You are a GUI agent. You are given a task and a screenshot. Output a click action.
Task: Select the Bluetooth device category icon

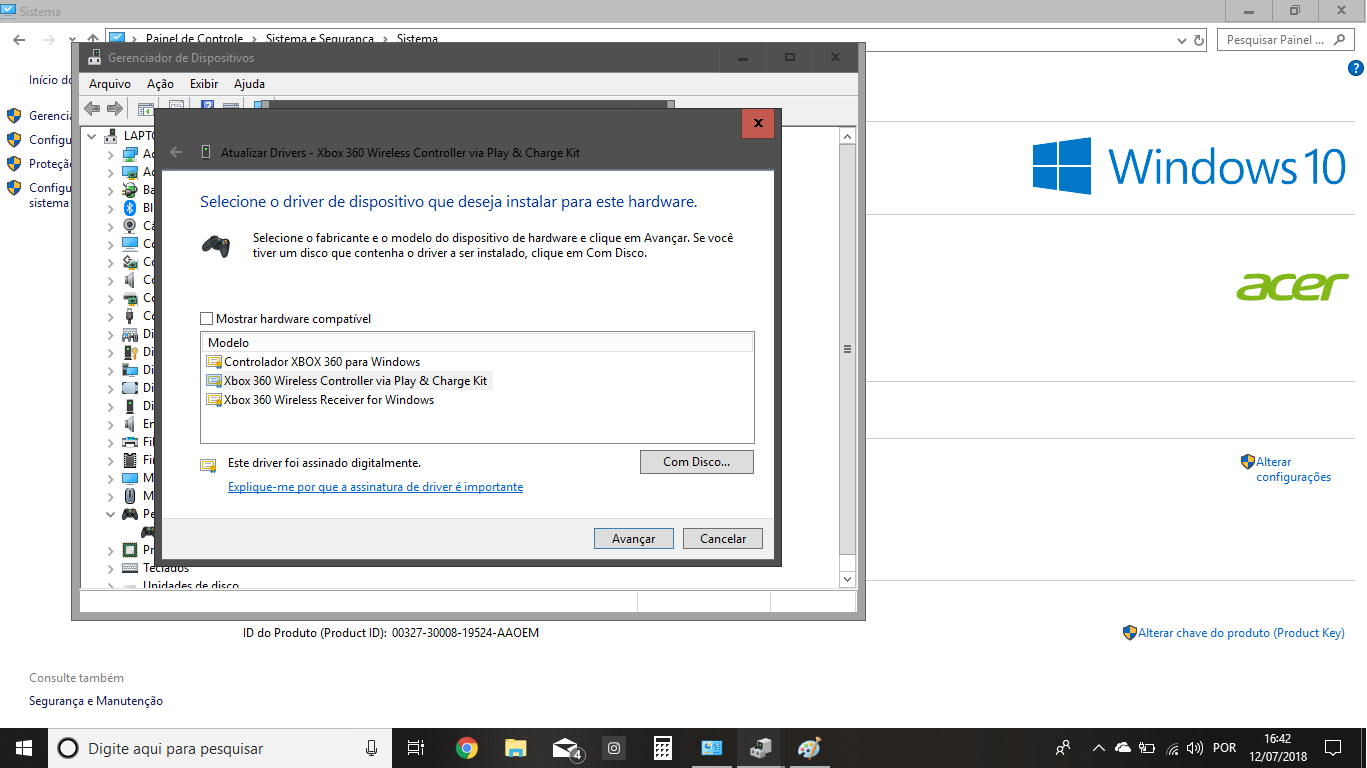coord(129,208)
